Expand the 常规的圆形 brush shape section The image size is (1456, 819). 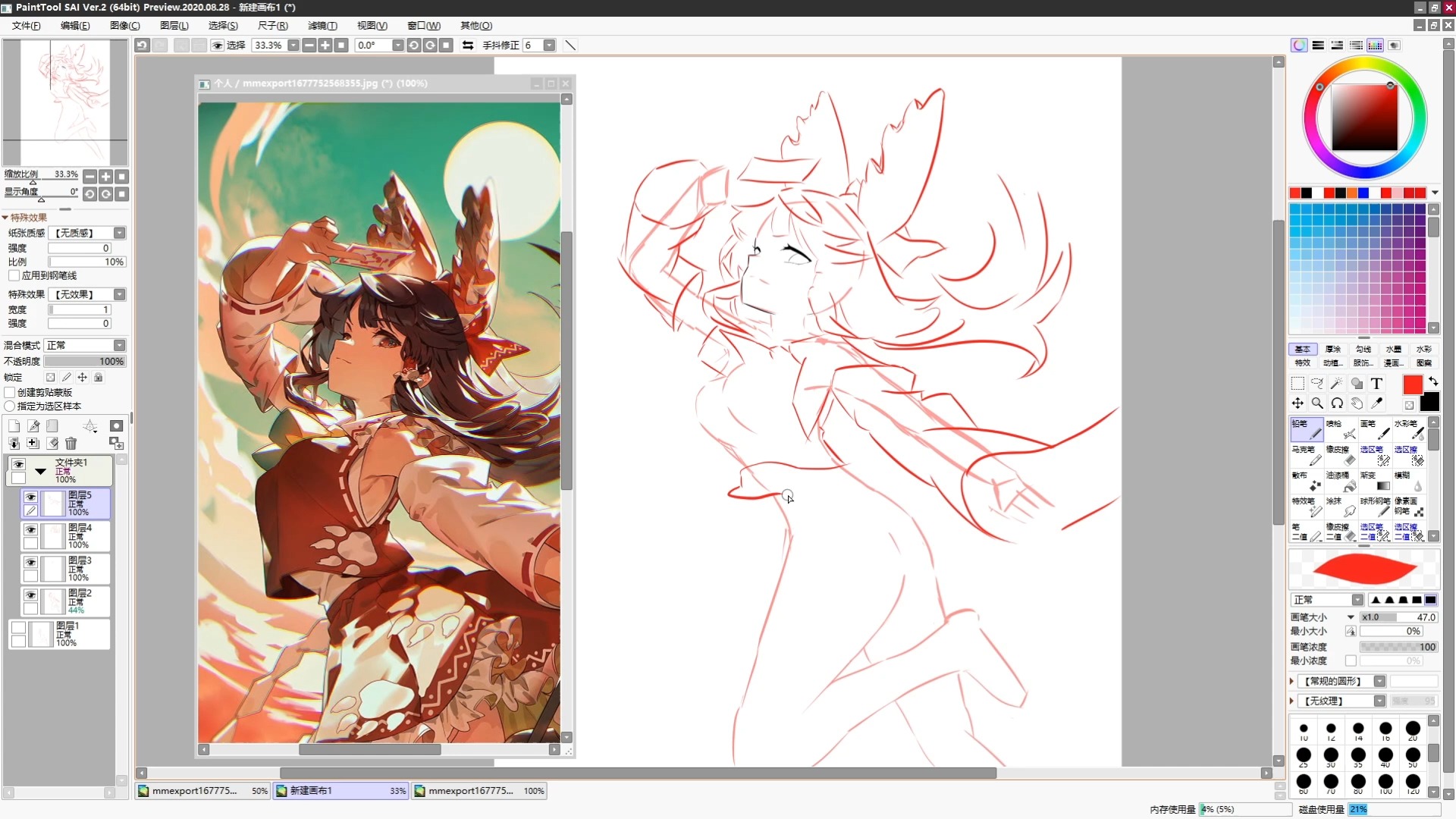click(1292, 681)
